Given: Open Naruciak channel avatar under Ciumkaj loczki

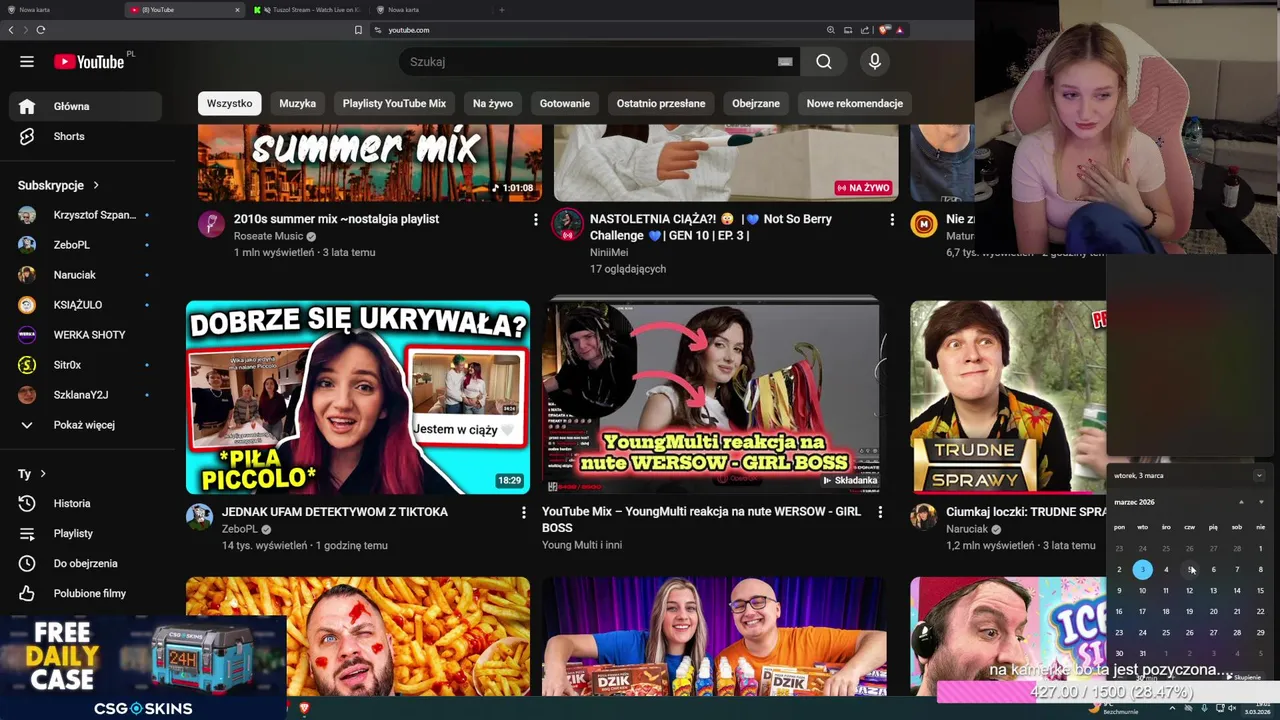Looking at the screenshot, I should point(923,517).
